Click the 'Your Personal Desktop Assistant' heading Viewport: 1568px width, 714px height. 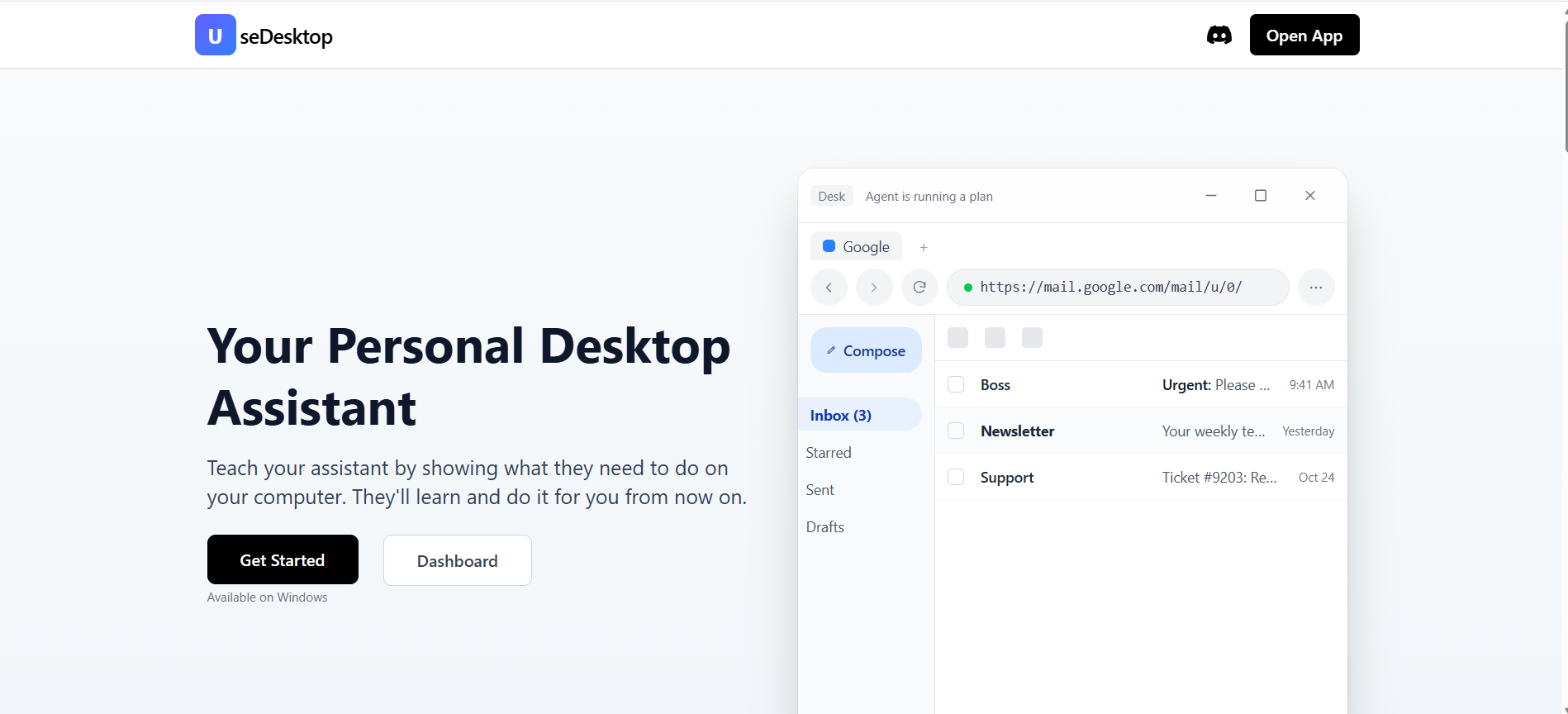(468, 376)
